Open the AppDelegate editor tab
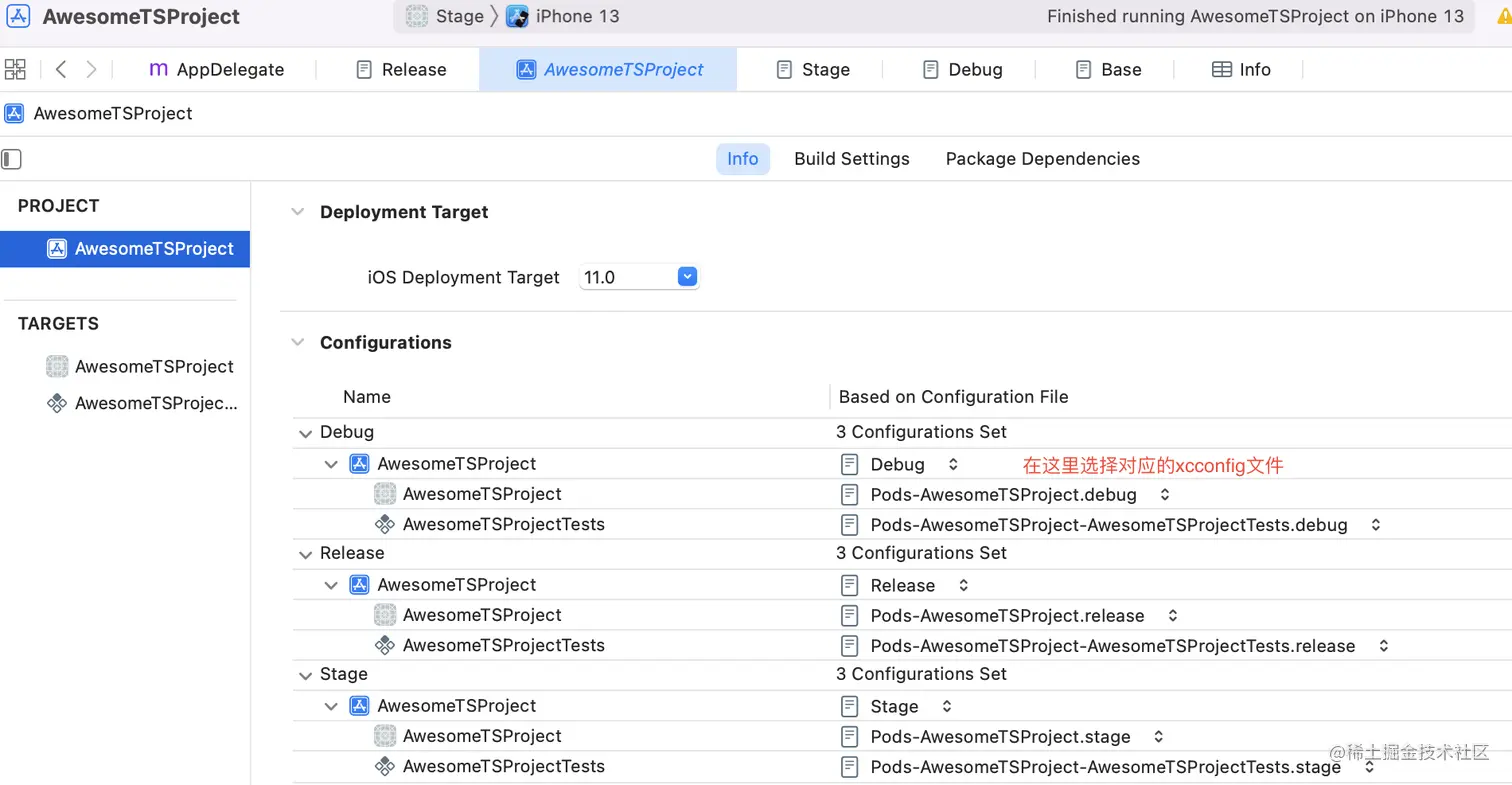Viewport: 1512px width, 785px height. tap(216, 69)
